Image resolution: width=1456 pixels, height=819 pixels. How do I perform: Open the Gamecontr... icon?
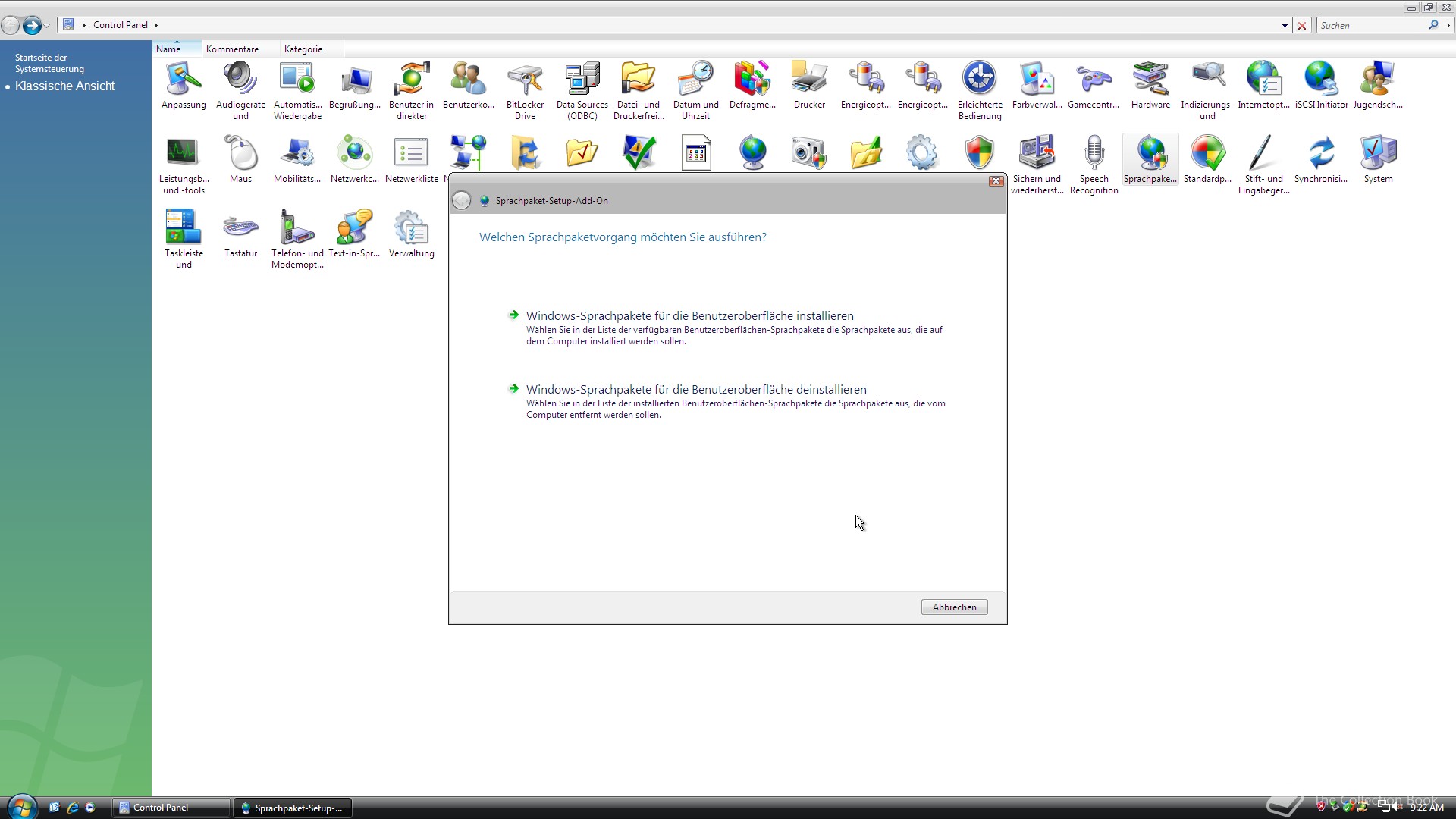pyautogui.click(x=1094, y=86)
